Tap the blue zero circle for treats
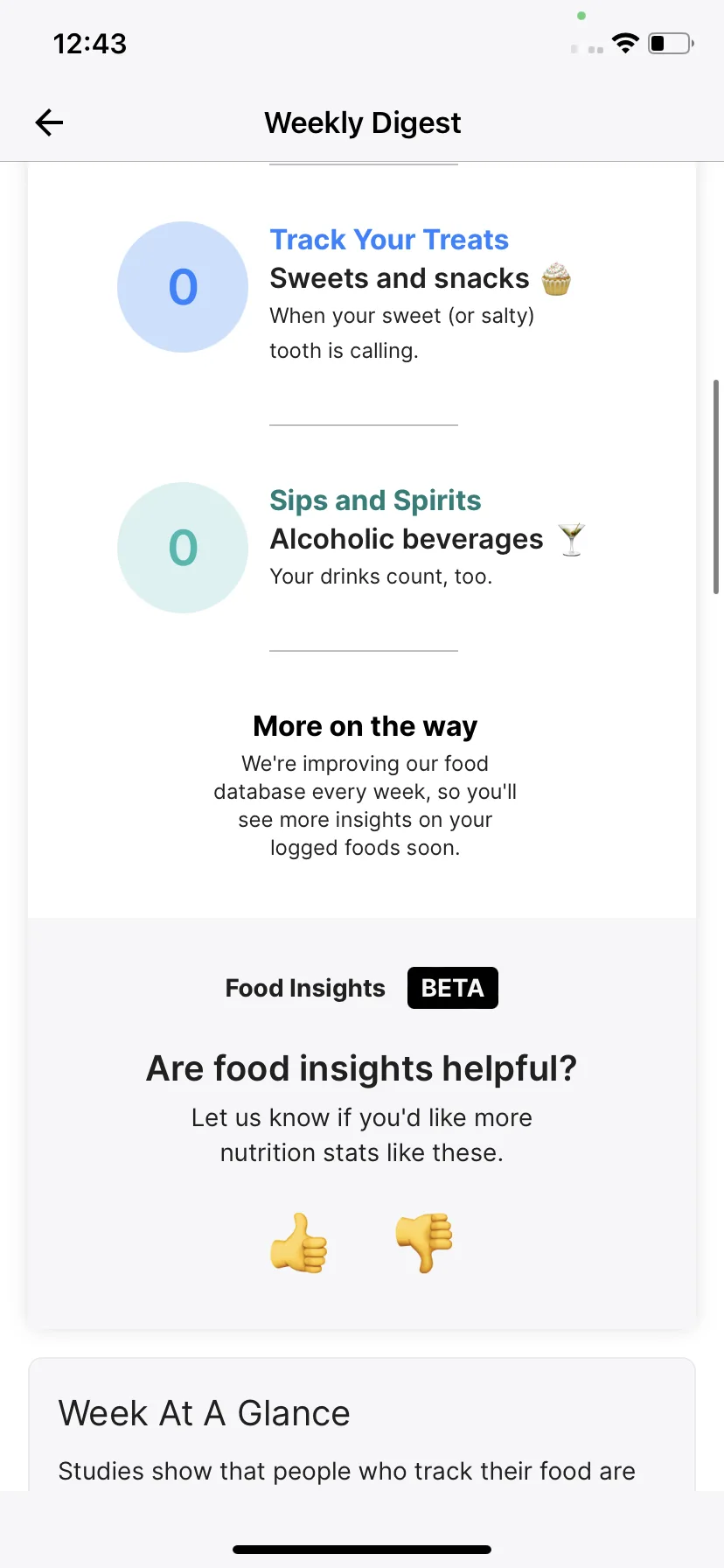Viewport: 724px width, 1568px height. (183, 287)
